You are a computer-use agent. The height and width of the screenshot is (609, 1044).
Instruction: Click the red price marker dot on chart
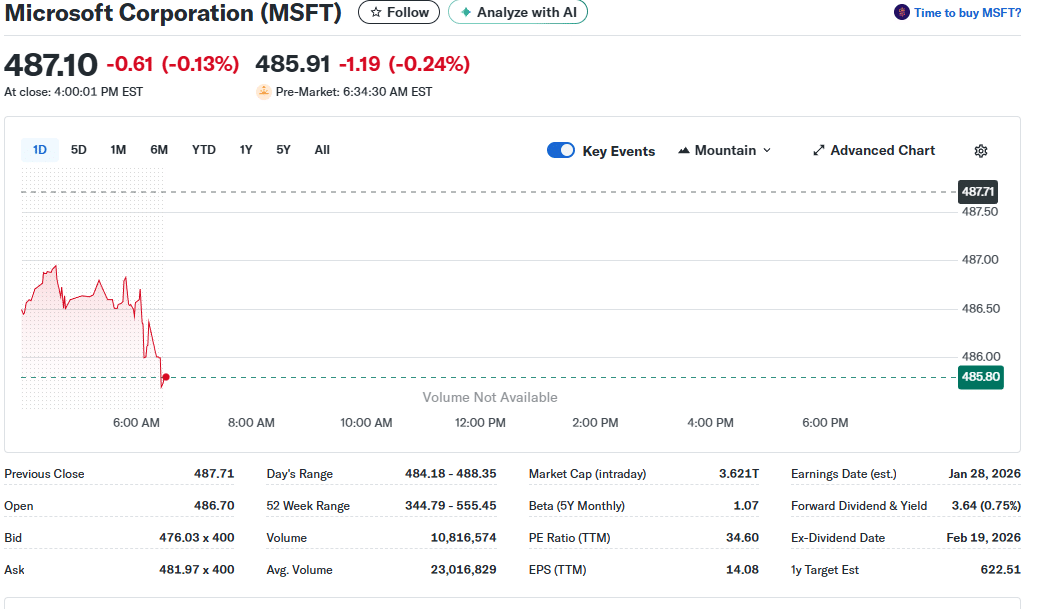(x=165, y=377)
